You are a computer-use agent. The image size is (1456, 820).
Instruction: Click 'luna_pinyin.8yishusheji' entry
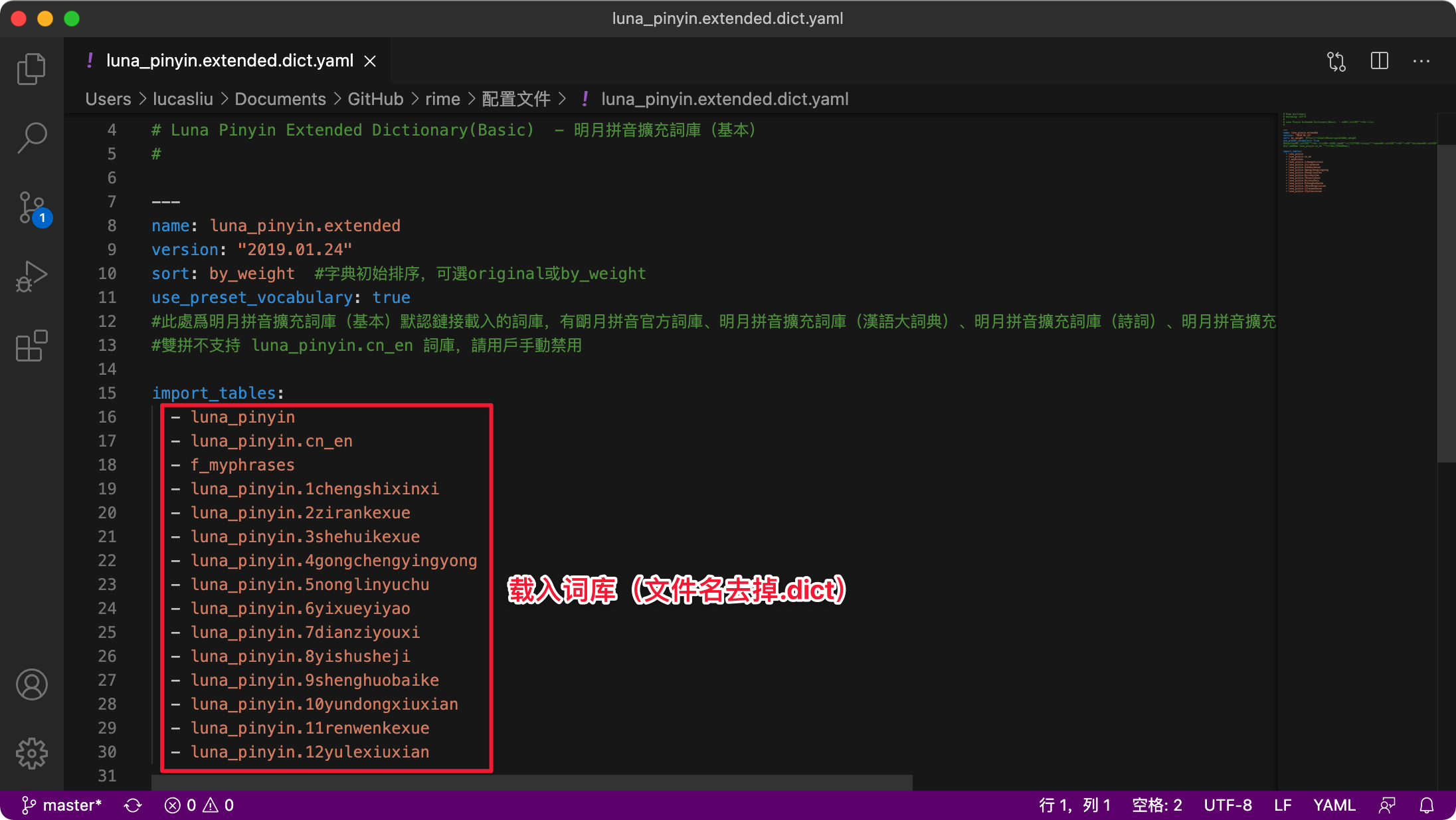coord(300,656)
